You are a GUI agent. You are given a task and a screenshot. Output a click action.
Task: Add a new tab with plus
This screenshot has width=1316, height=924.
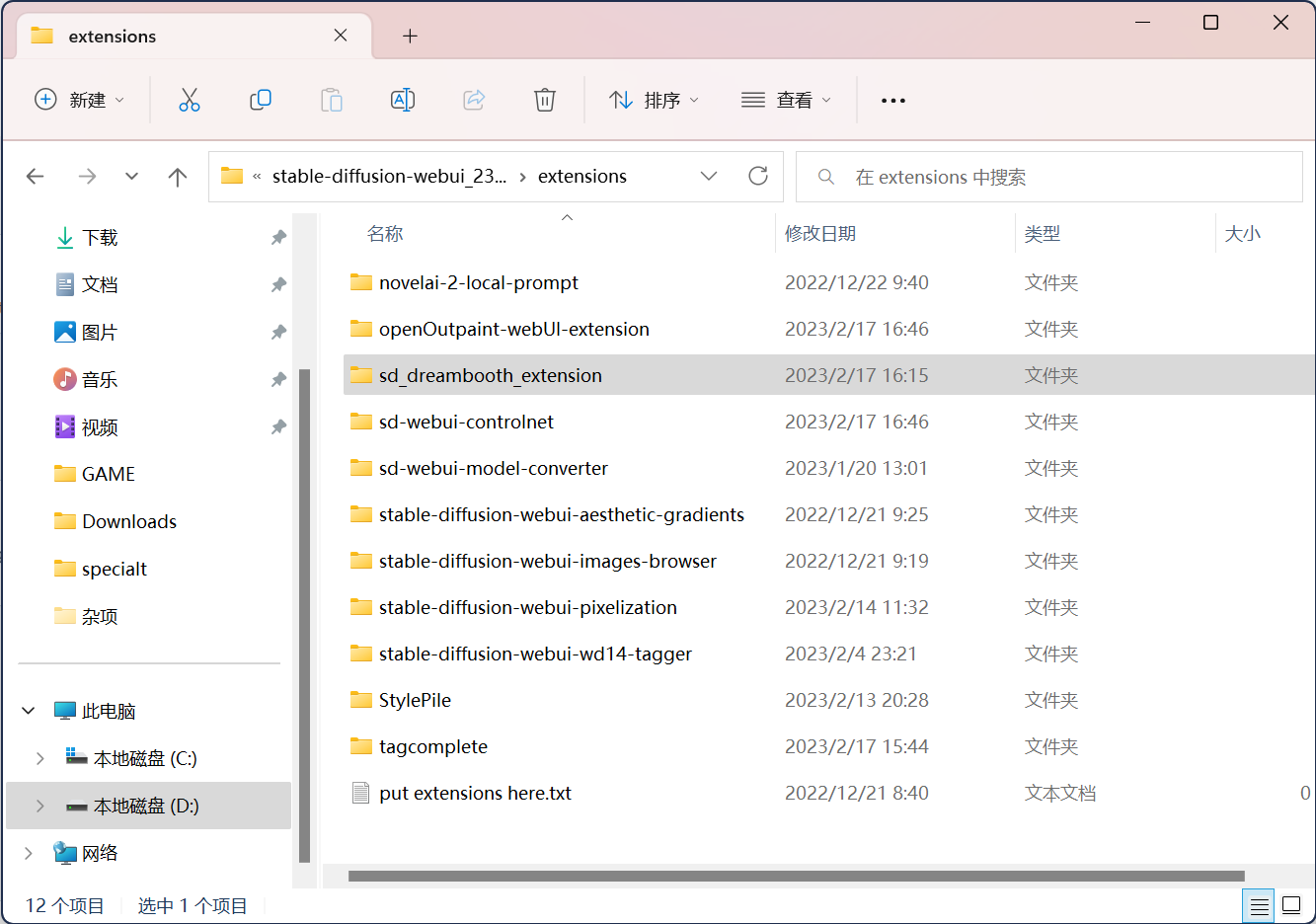(411, 36)
